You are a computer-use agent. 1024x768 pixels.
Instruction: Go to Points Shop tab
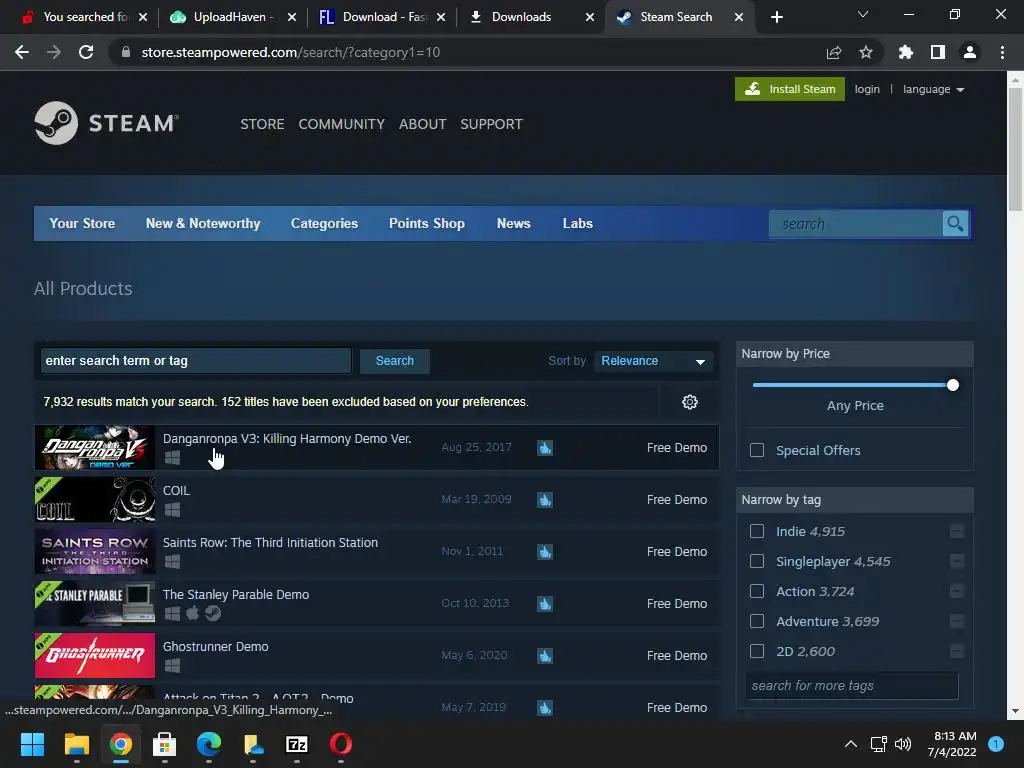427,223
